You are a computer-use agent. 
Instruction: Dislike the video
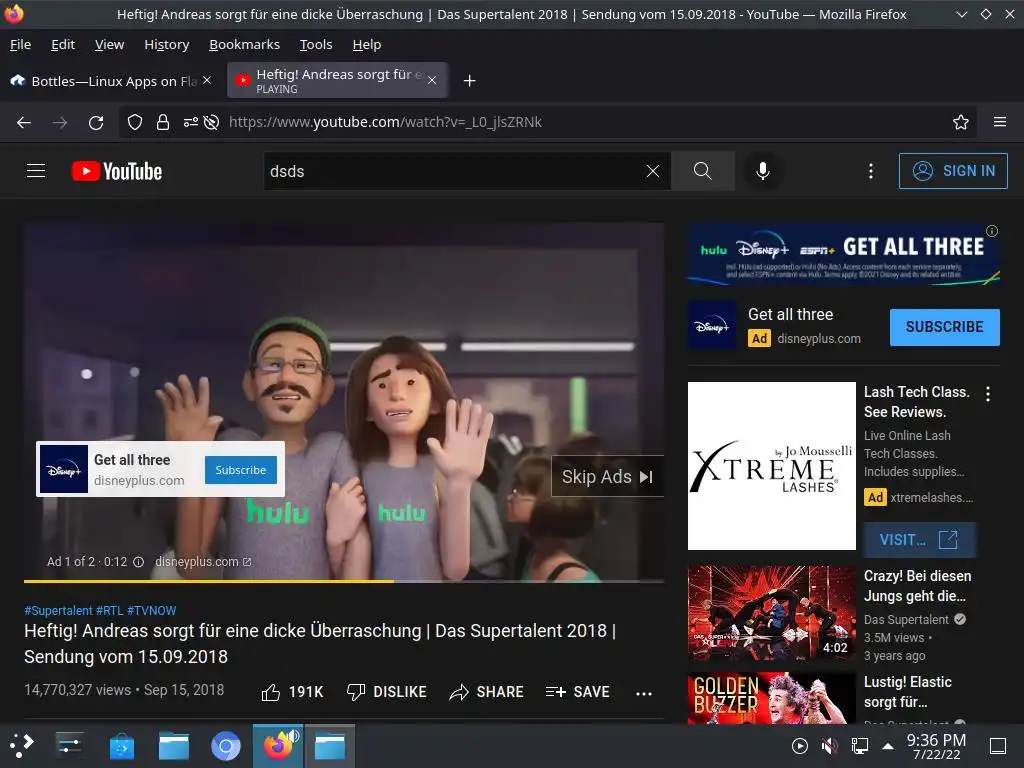387,692
